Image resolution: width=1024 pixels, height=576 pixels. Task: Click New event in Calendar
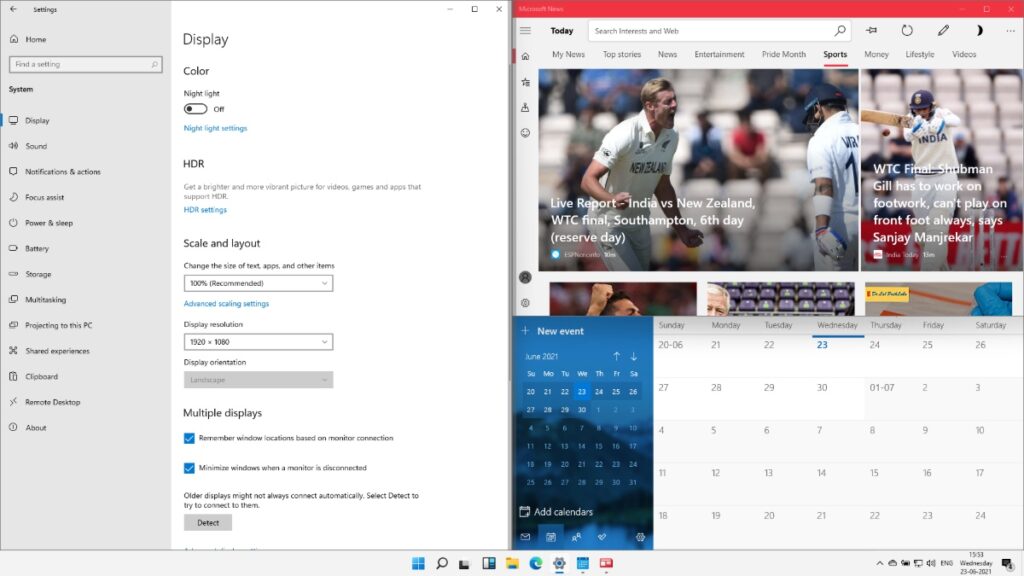[552, 331]
